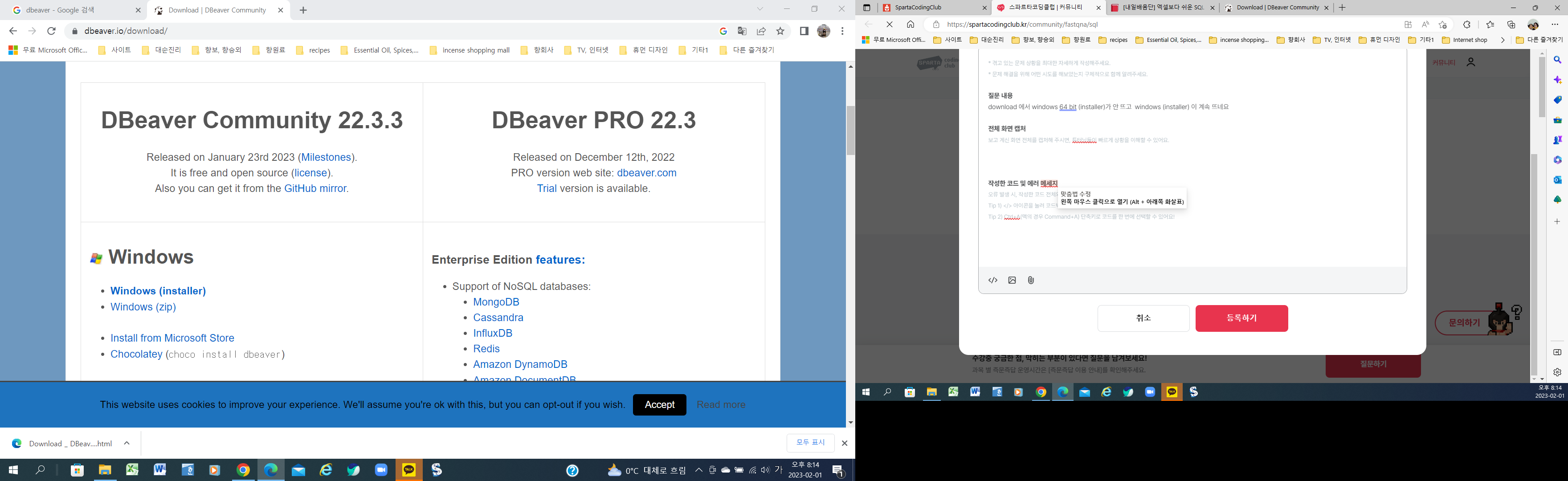
Task: Open the notification center icon
Action: coord(838,471)
